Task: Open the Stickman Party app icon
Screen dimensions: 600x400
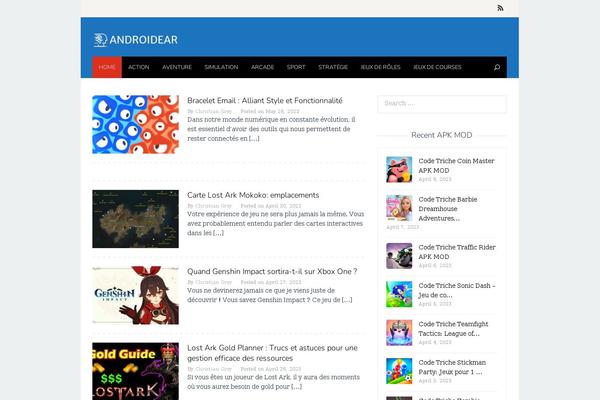Action: (399, 371)
